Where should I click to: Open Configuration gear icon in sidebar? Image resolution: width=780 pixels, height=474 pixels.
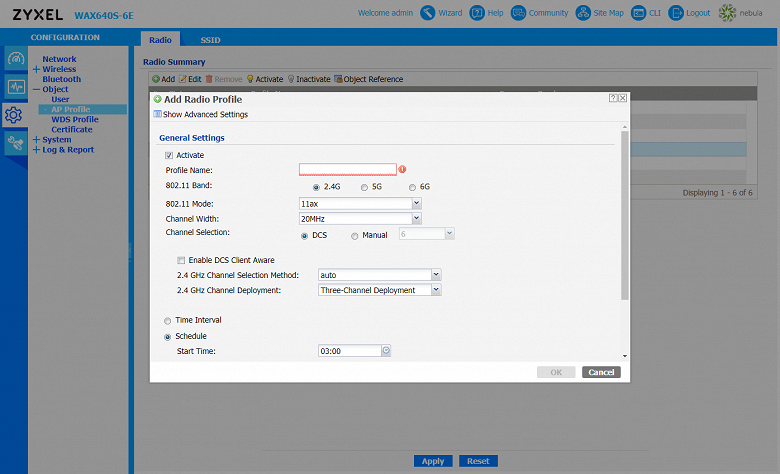[x=14, y=115]
